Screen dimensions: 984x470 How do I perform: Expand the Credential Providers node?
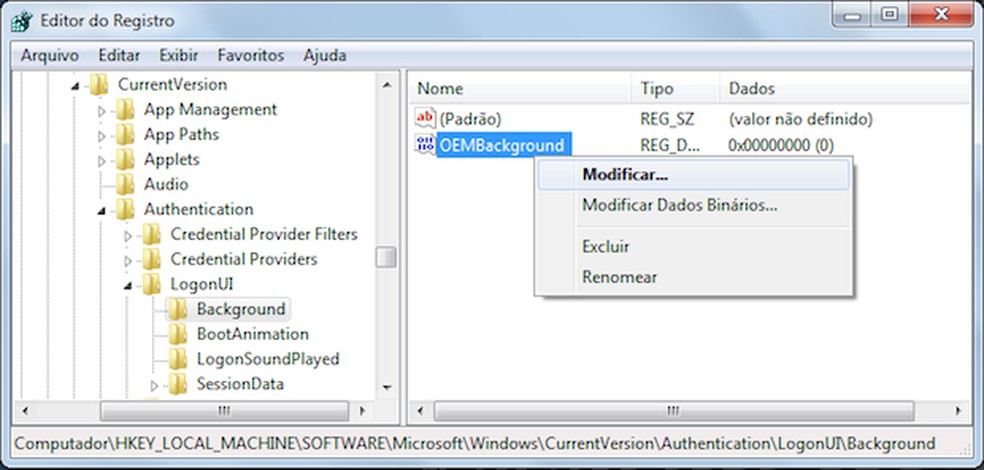[128, 260]
